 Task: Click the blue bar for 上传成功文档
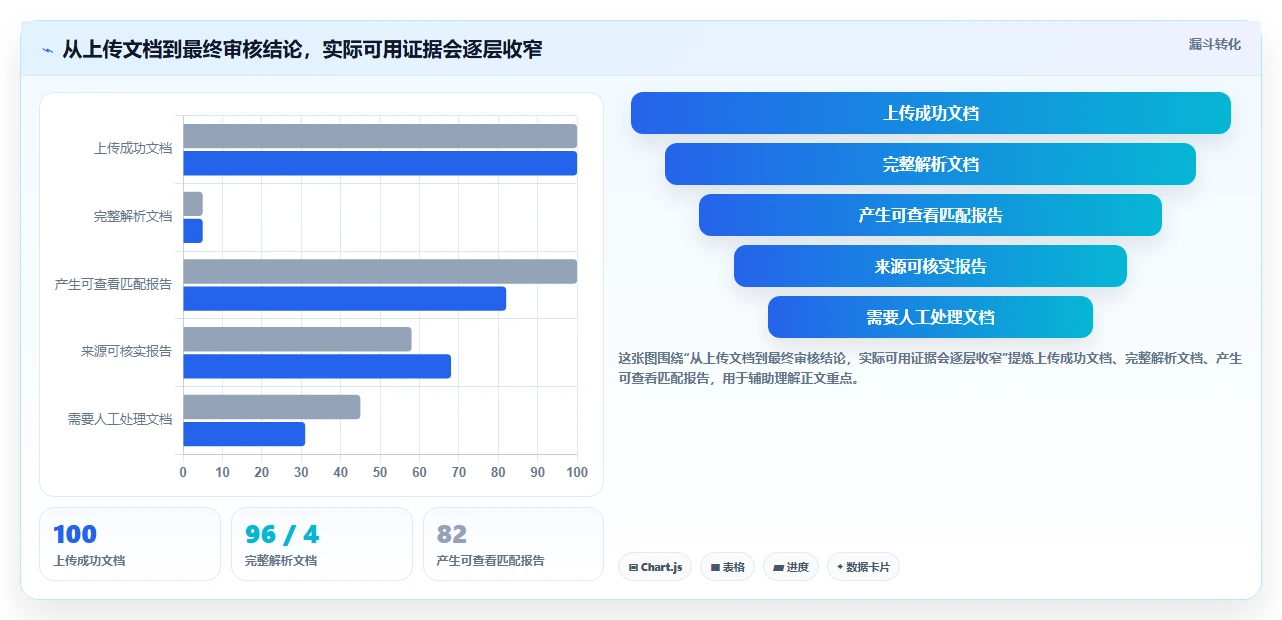tap(380, 163)
